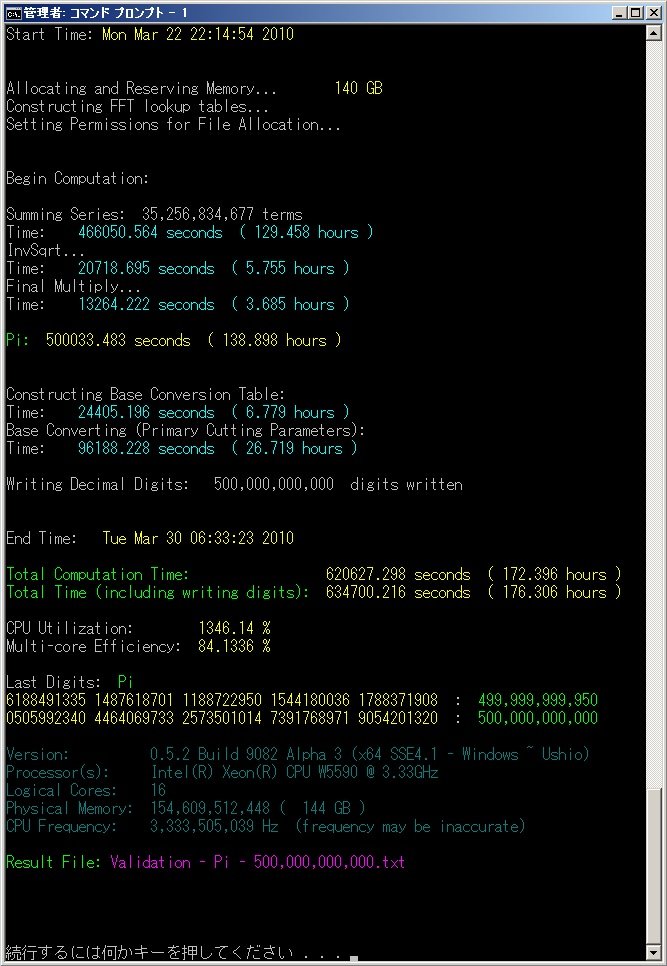Viewport: 667px width, 966px height.
Task: Click the Start Time date value
Action: pos(198,34)
